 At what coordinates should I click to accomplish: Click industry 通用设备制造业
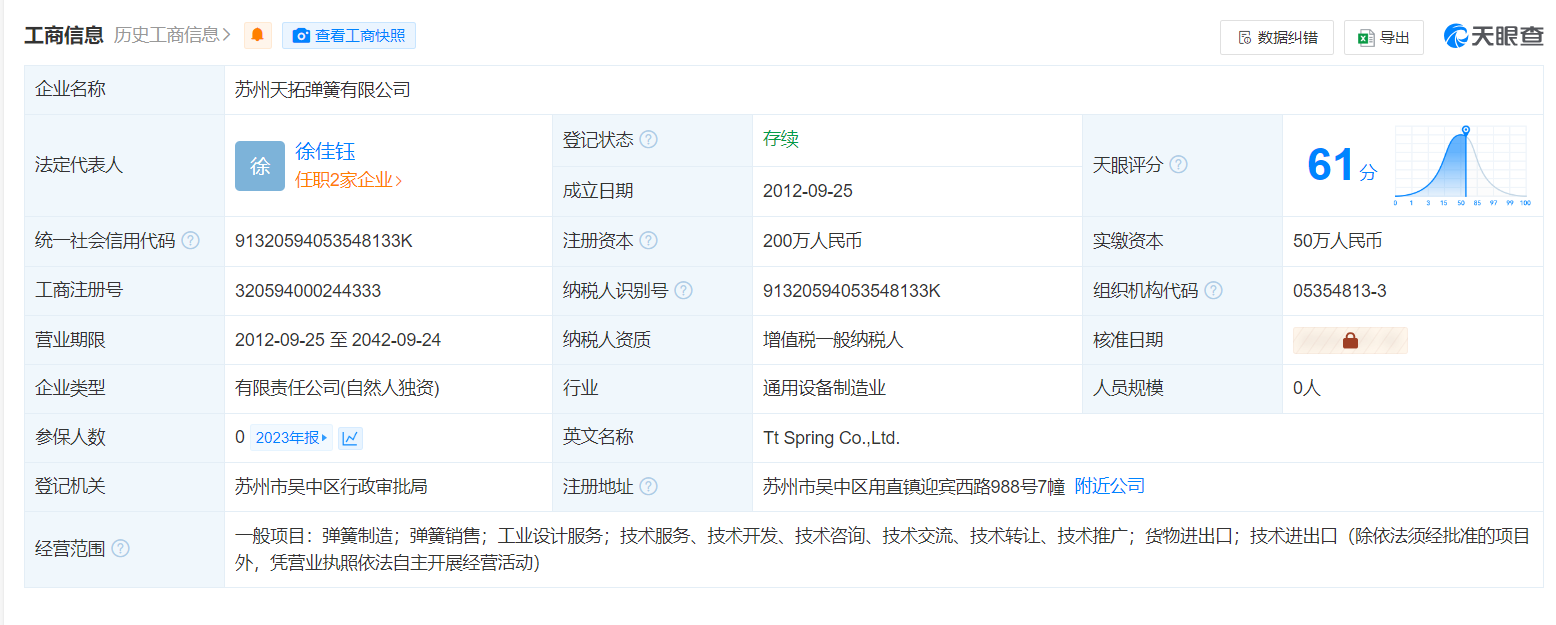coord(824,388)
